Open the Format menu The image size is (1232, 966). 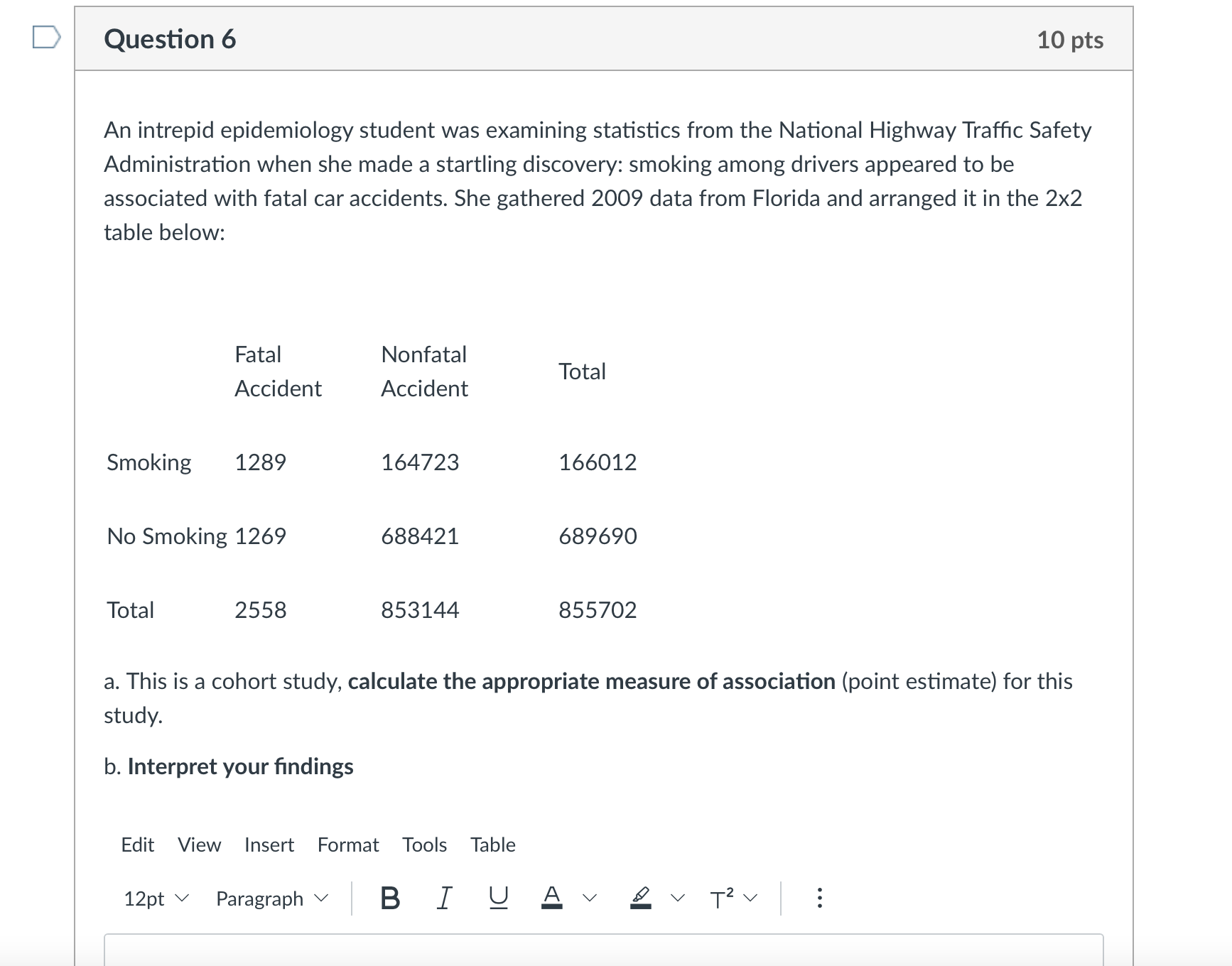coord(348,845)
